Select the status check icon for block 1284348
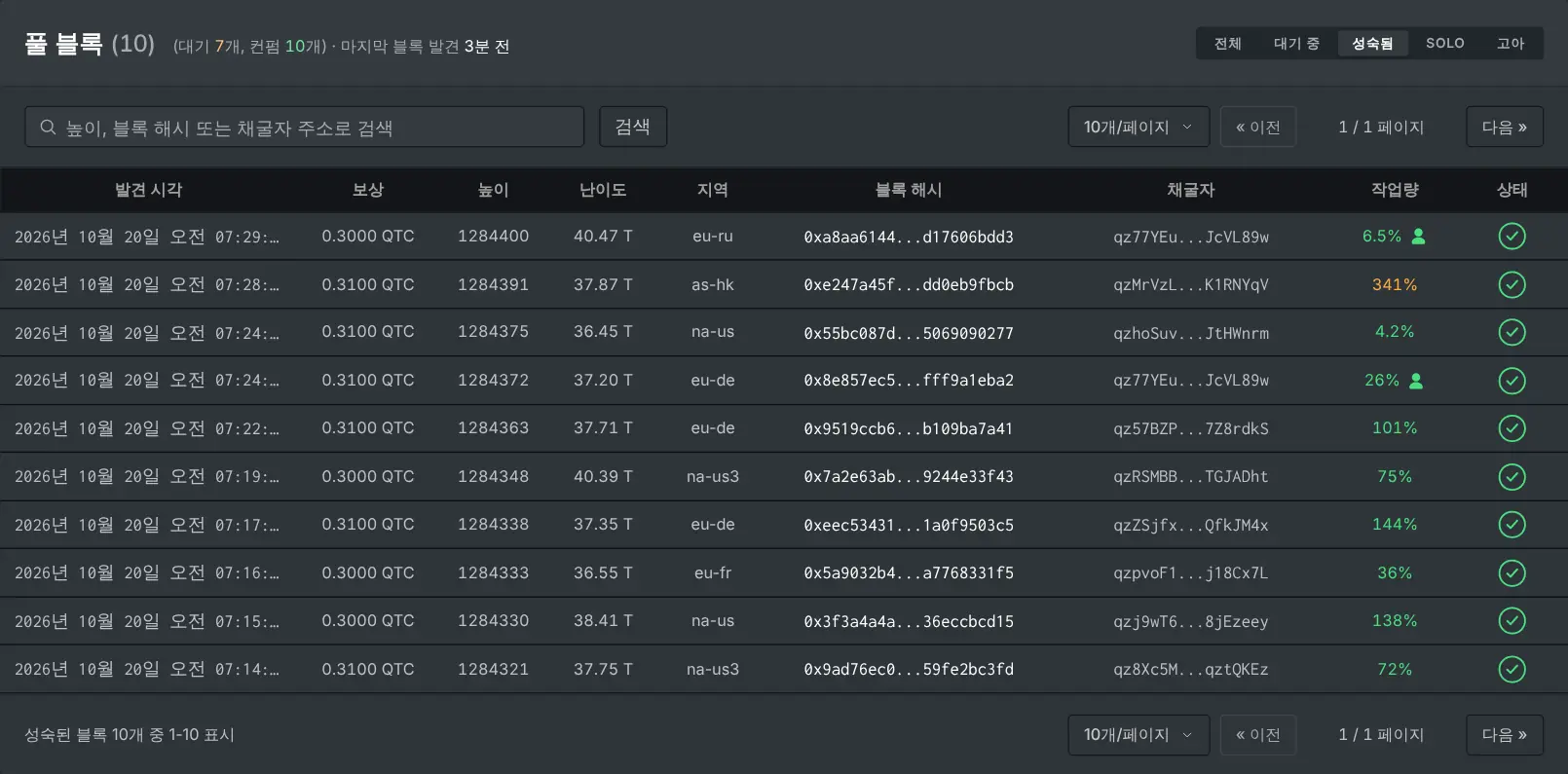This screenshot has height=774, width=1568. pos(1512,477)
